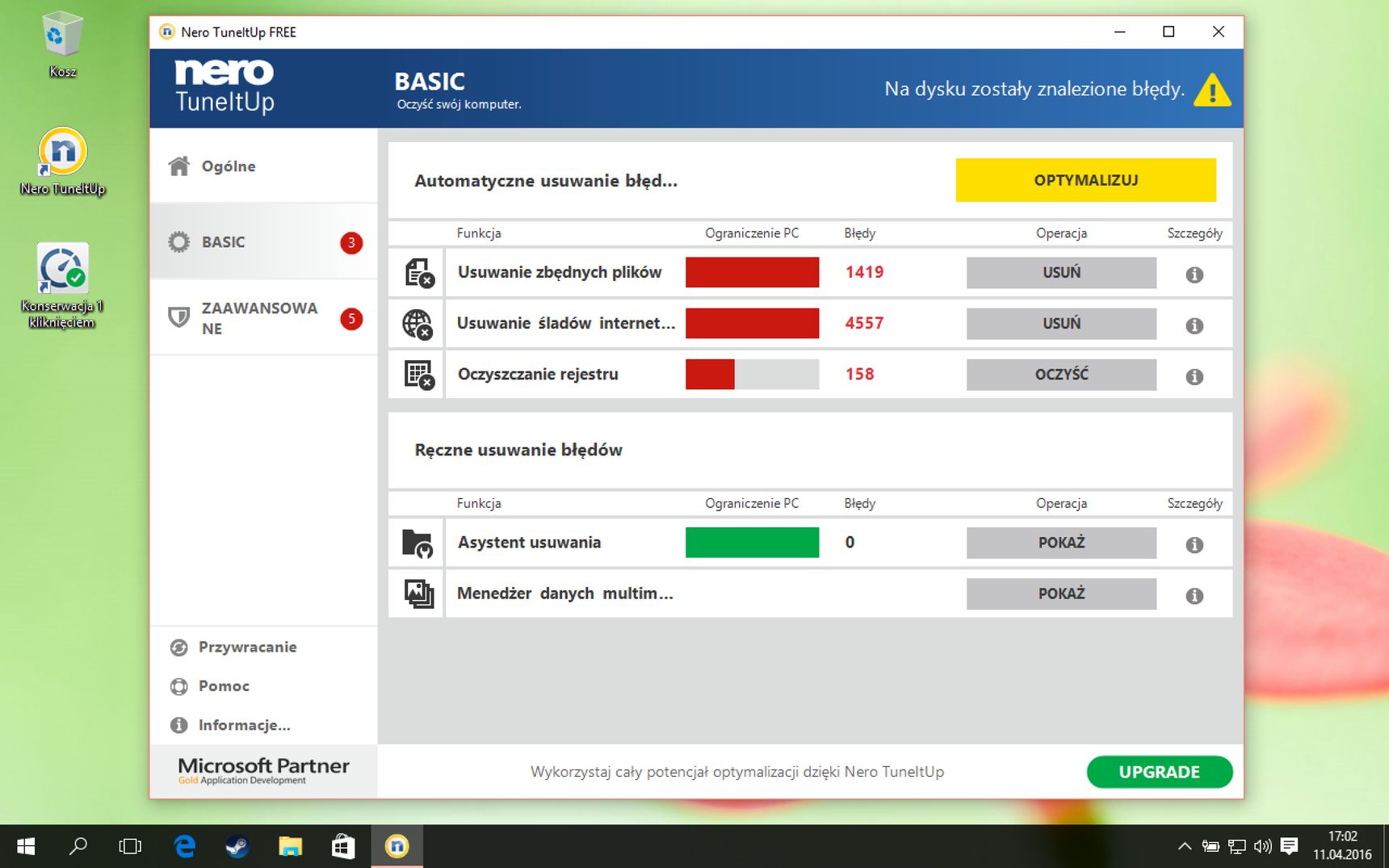Open Steam from the taskbar
The image size is (1389, 868).
[237, 846]
